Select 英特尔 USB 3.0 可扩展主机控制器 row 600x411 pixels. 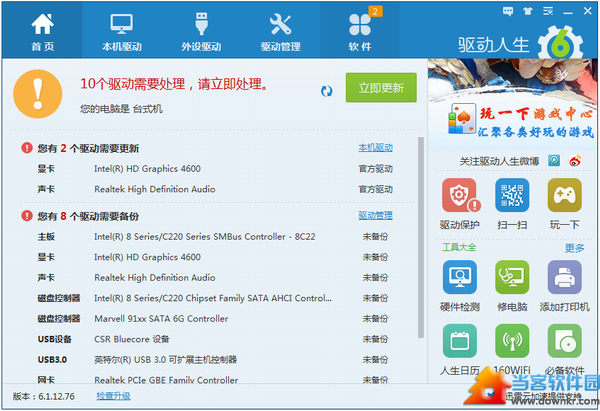(x=213, y=360)
